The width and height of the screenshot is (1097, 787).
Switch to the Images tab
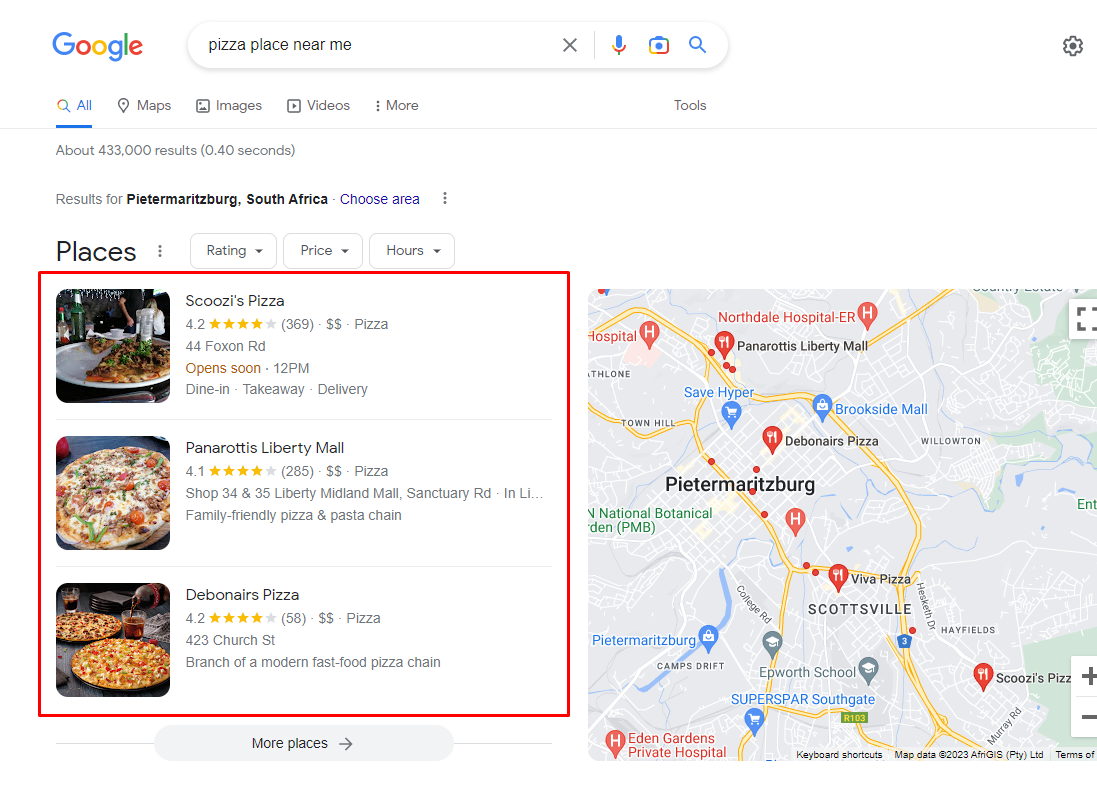pos(229,106)
